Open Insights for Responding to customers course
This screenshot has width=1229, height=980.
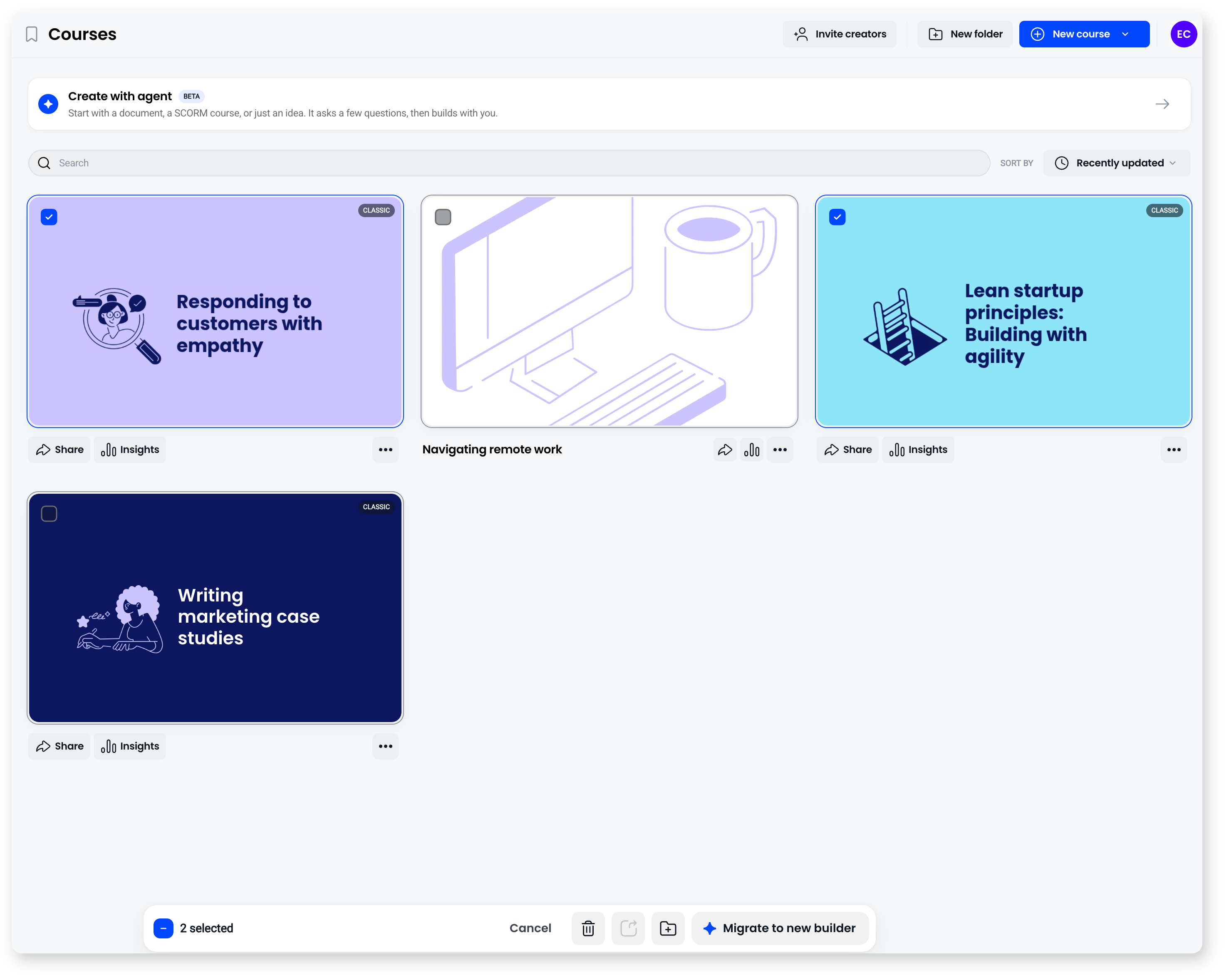pos(130,450)
